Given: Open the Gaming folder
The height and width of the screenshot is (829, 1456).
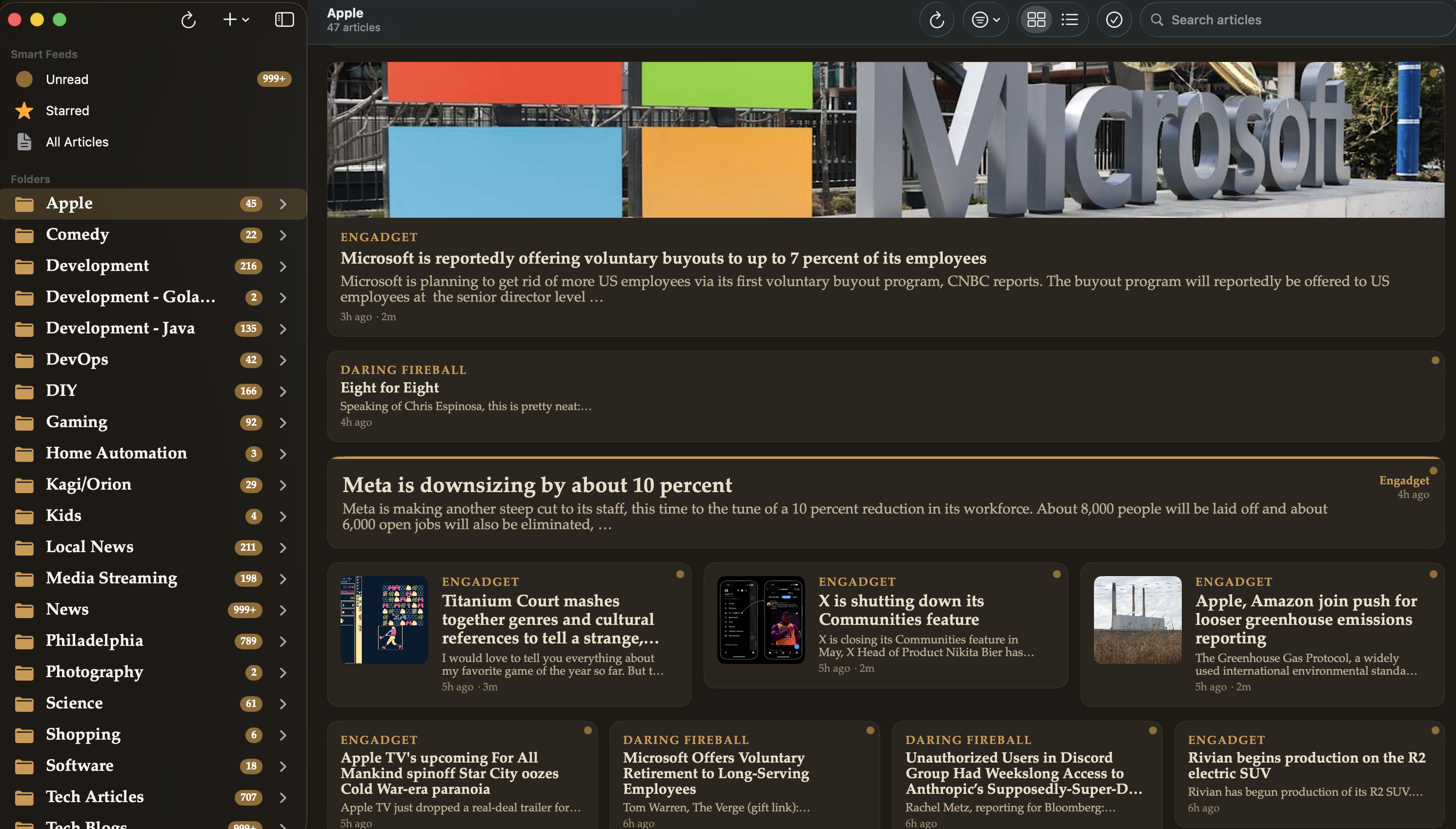Looking at the screenshot, I should pos(153,422).
